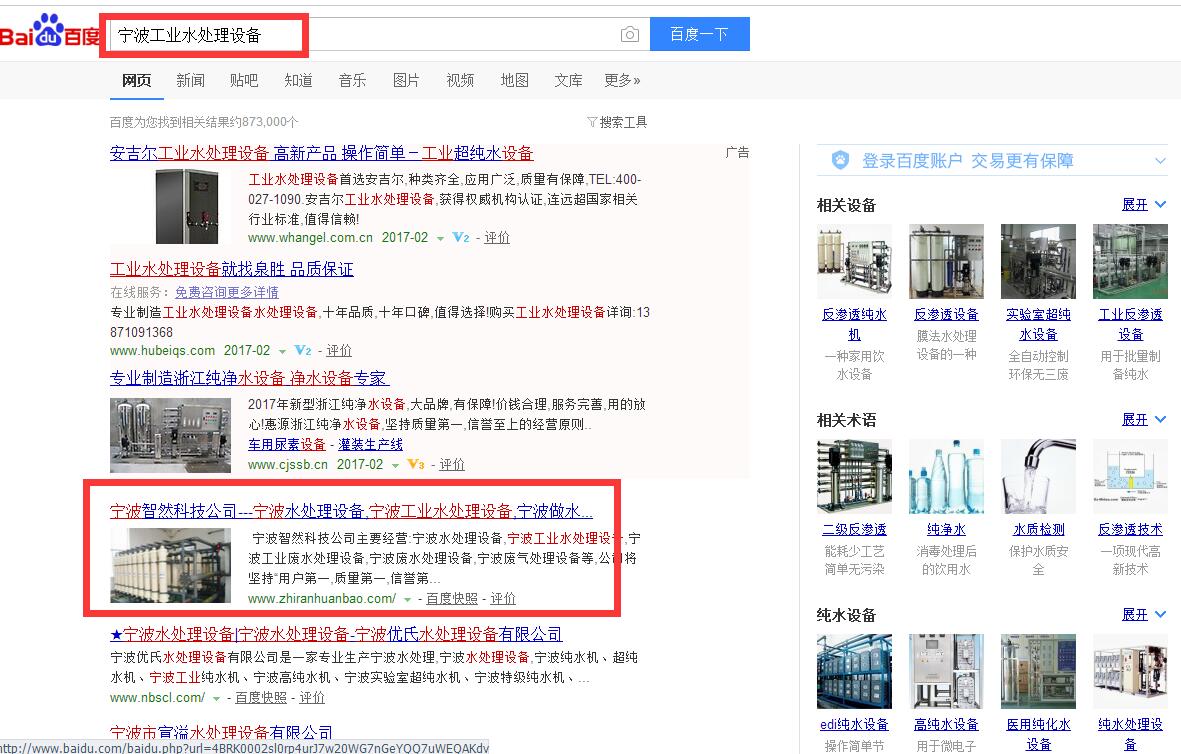Click the camera image-search icon
This screenshot has width=1181, height=754.
[x=630, y=35]
